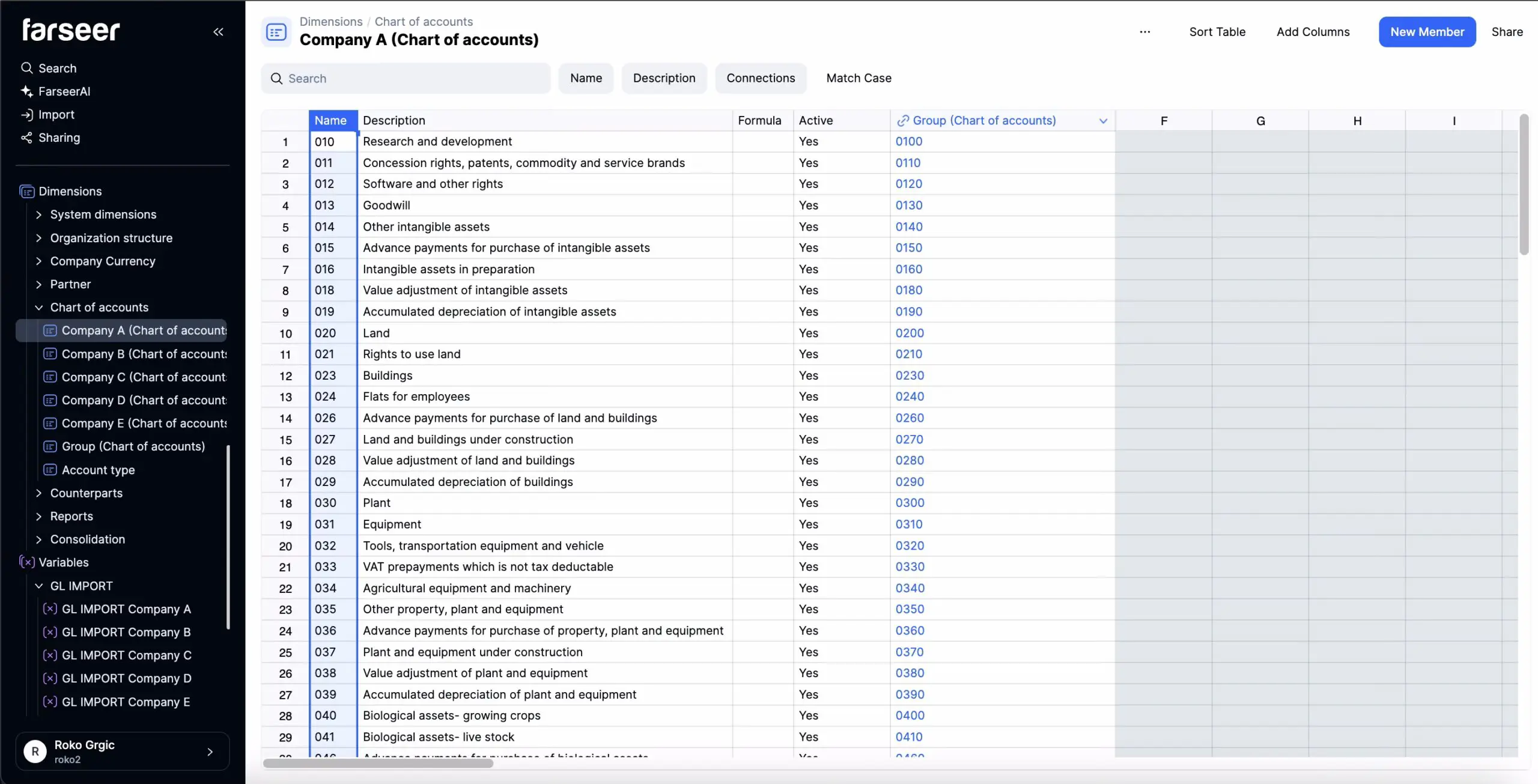This screenshot has height=784, width=1538.
Task: Open the three-dots more options menu
Action: [1144, 32]
